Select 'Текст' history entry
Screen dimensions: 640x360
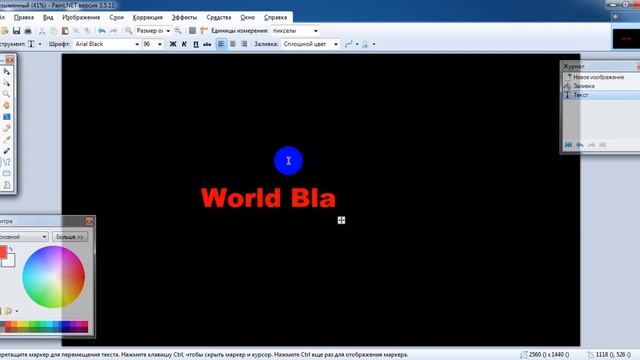click(601, 95)
